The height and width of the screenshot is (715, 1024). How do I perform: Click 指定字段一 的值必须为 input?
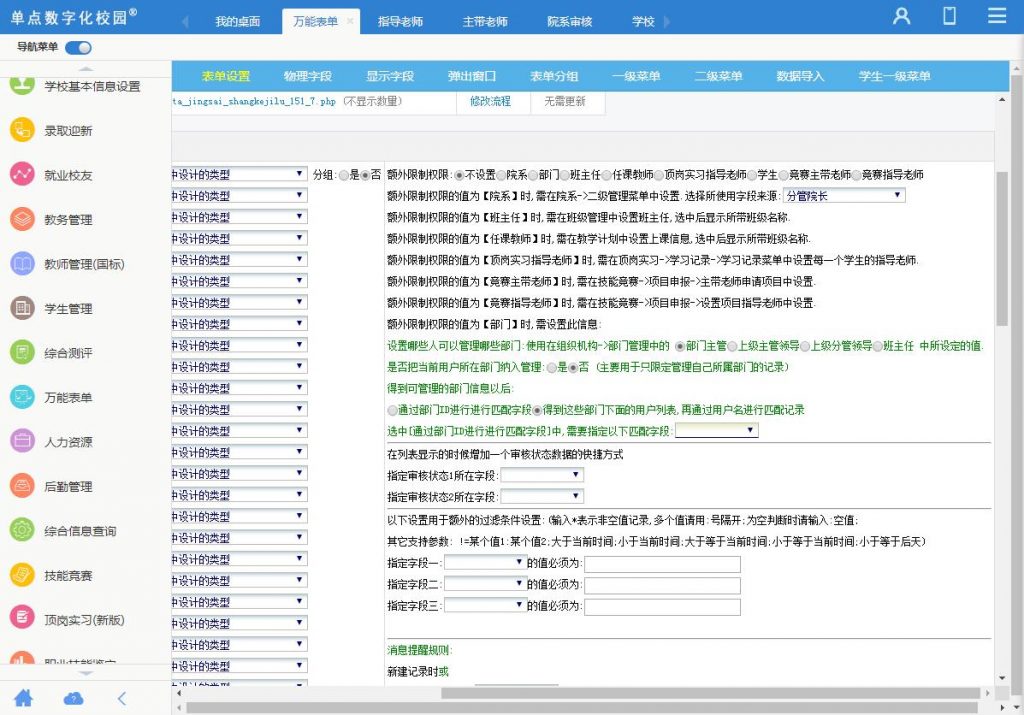click(x=662, y=564)
